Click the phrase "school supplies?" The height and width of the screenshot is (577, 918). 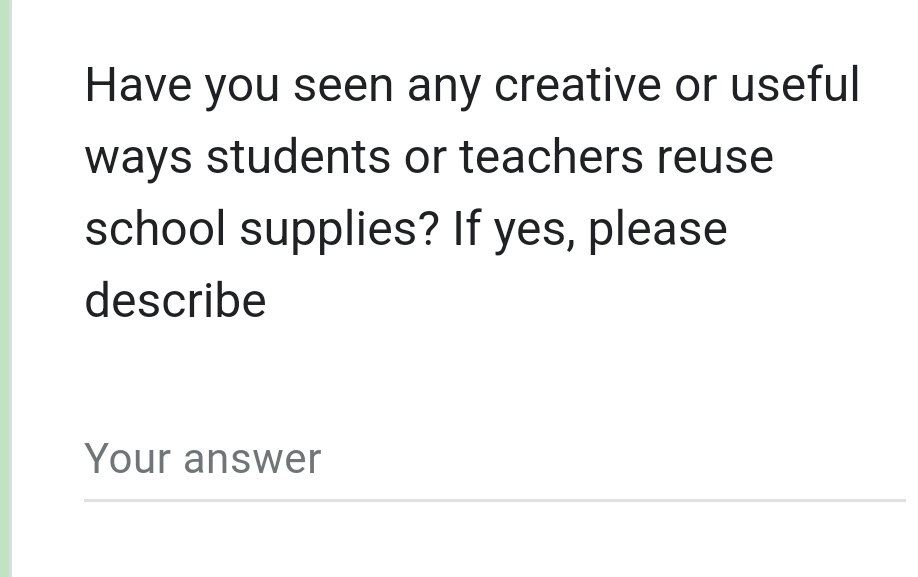click(x=261, y=229)
